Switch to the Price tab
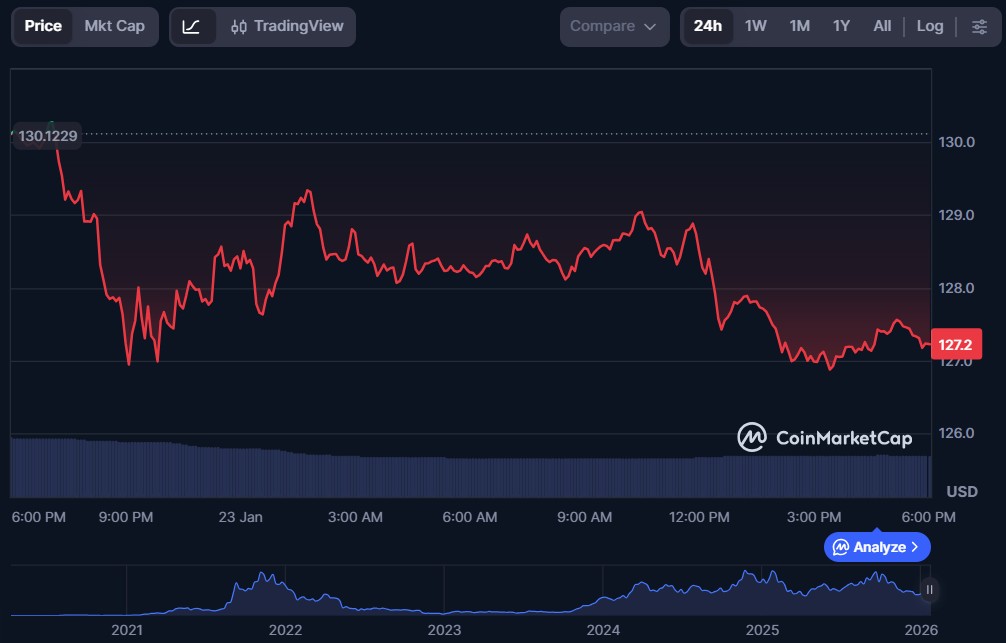Viewport: 1006px width, 643px height. (x=43, y=26)
